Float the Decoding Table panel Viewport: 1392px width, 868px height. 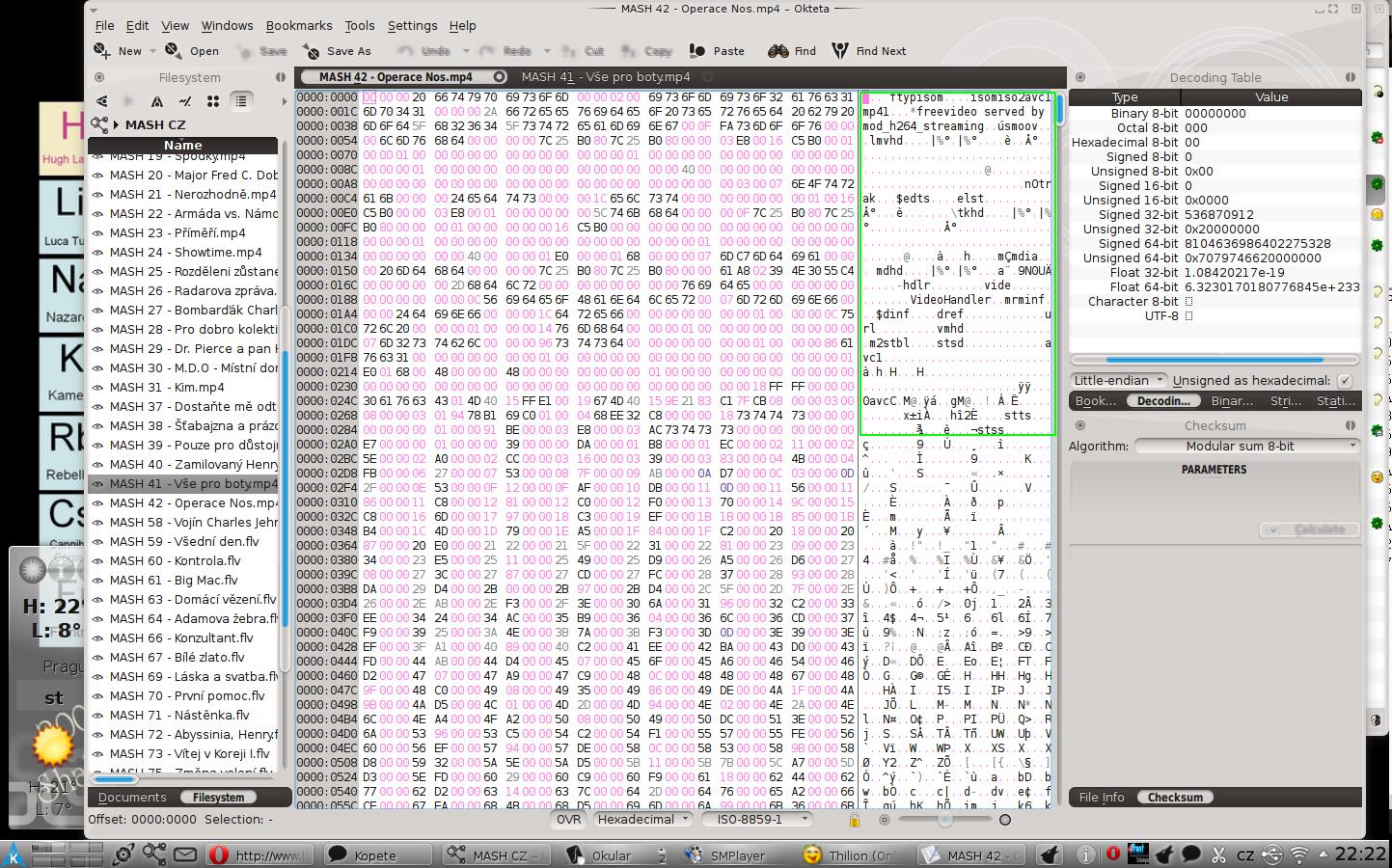(x=1351, y=77)
